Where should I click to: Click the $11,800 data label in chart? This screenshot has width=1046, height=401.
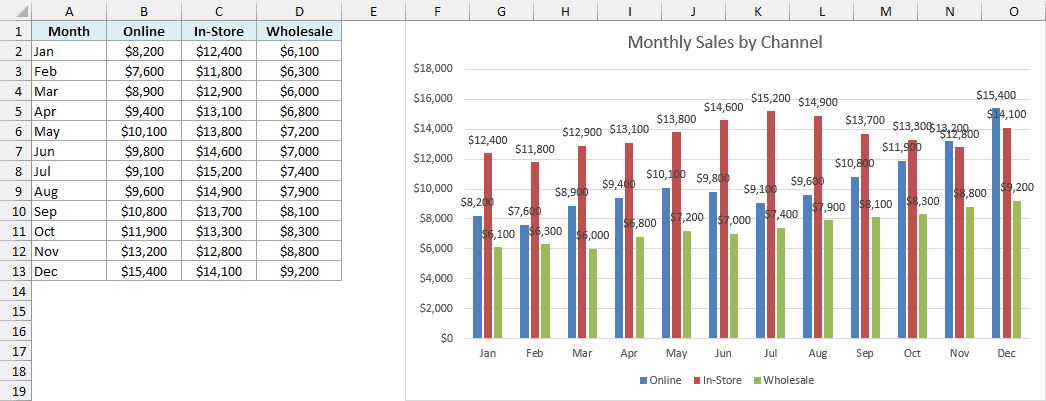click(x=535, y=149)
